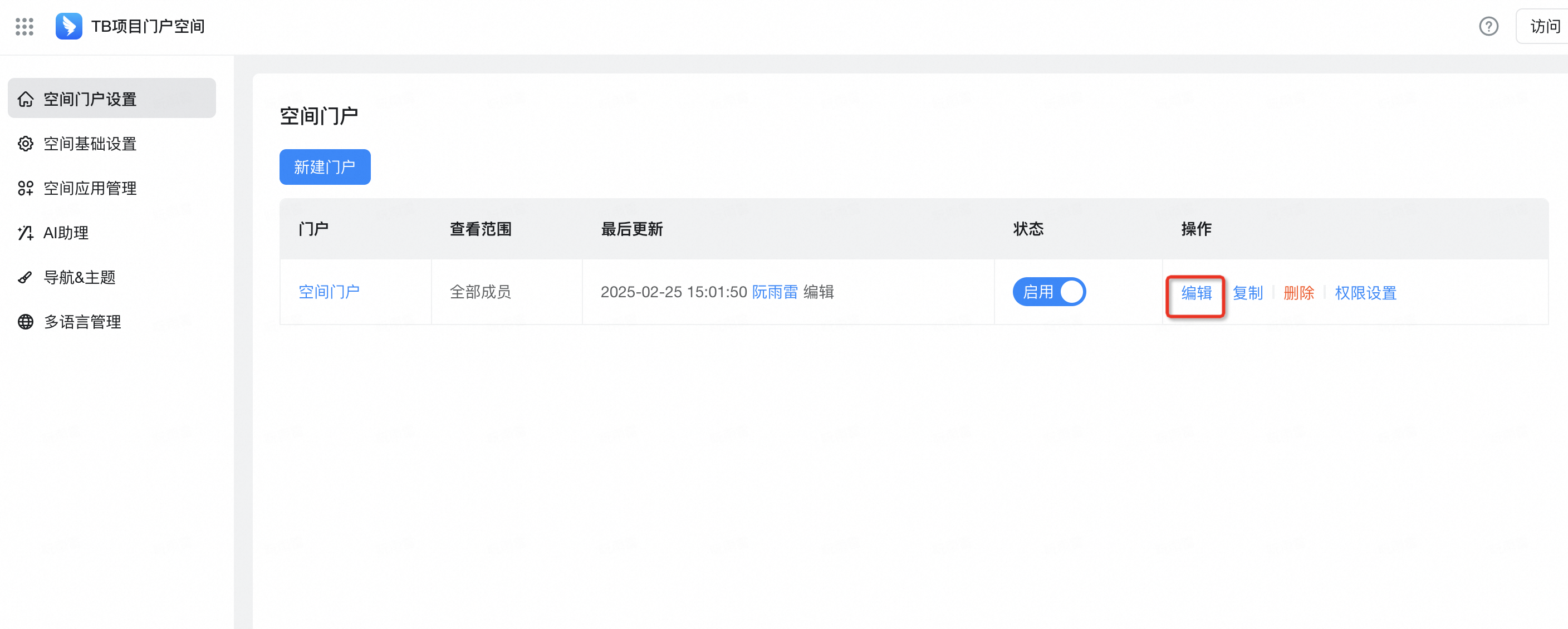Click the home icon beside 空间门户设置
This screenshot has height=629, width=1568.
tap(26, 99)
